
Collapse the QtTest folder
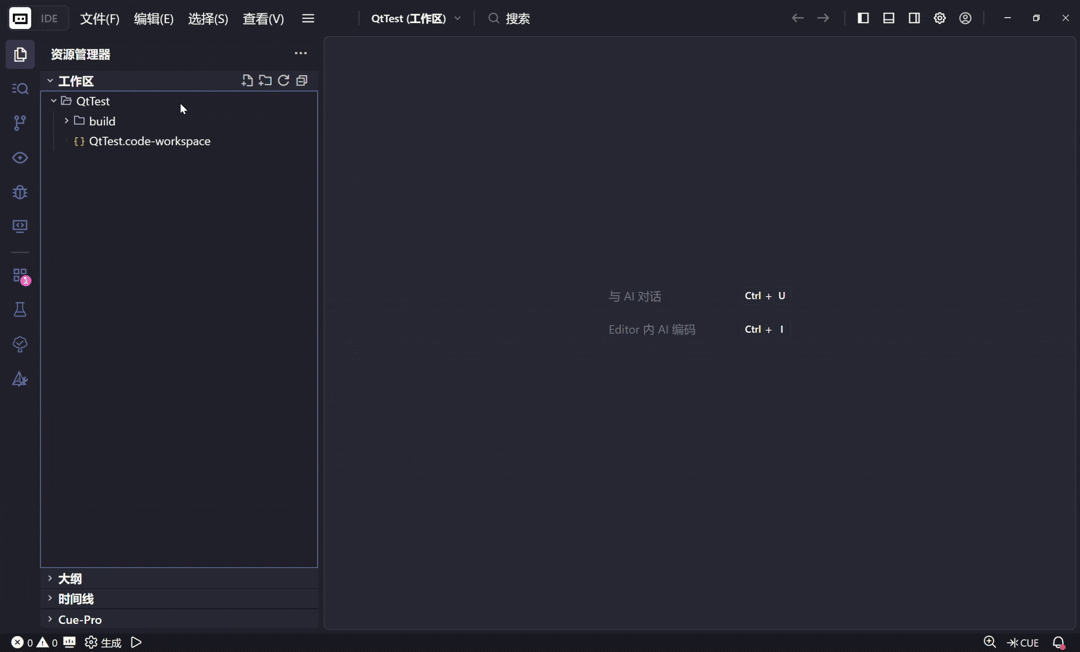(x=53, y=101)
